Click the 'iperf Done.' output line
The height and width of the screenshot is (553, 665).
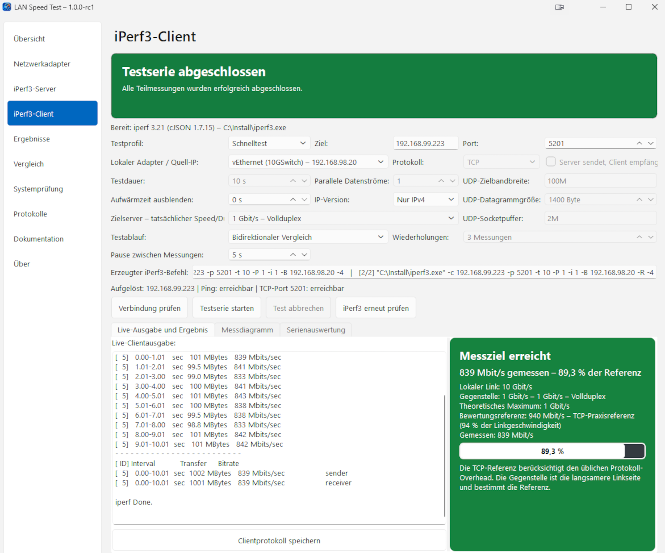[134, 502]
